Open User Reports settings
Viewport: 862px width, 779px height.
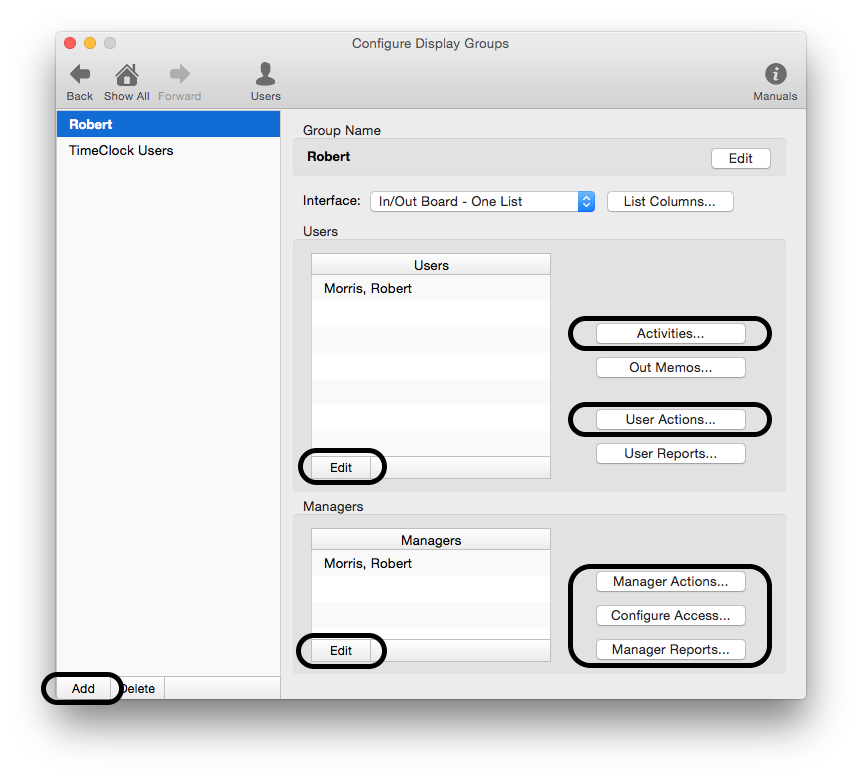coord(670,453)
